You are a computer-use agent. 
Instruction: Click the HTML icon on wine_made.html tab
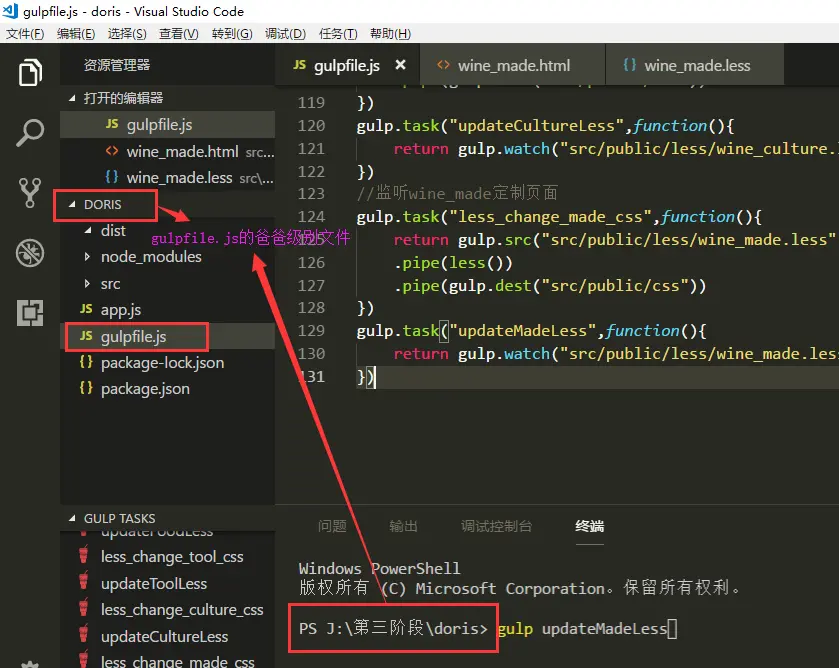pos(443,65)
